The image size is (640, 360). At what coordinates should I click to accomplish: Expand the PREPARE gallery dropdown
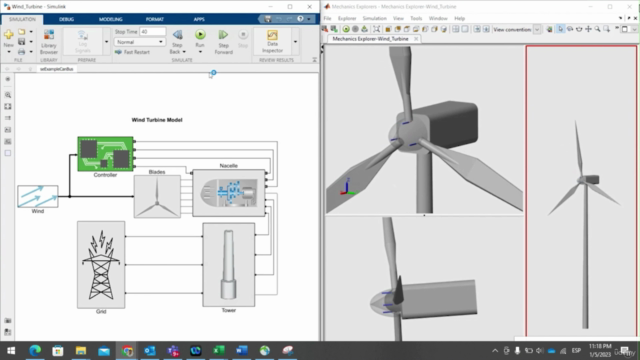106,42
